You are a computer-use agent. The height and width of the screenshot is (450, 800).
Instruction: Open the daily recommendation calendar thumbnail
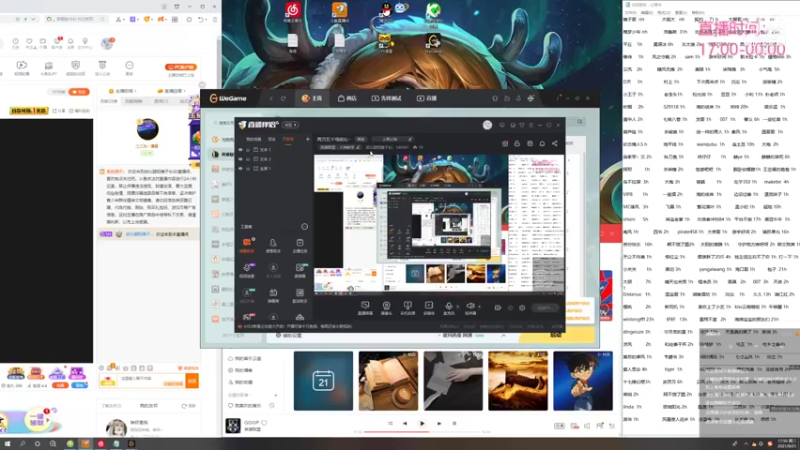click(323, 381)
